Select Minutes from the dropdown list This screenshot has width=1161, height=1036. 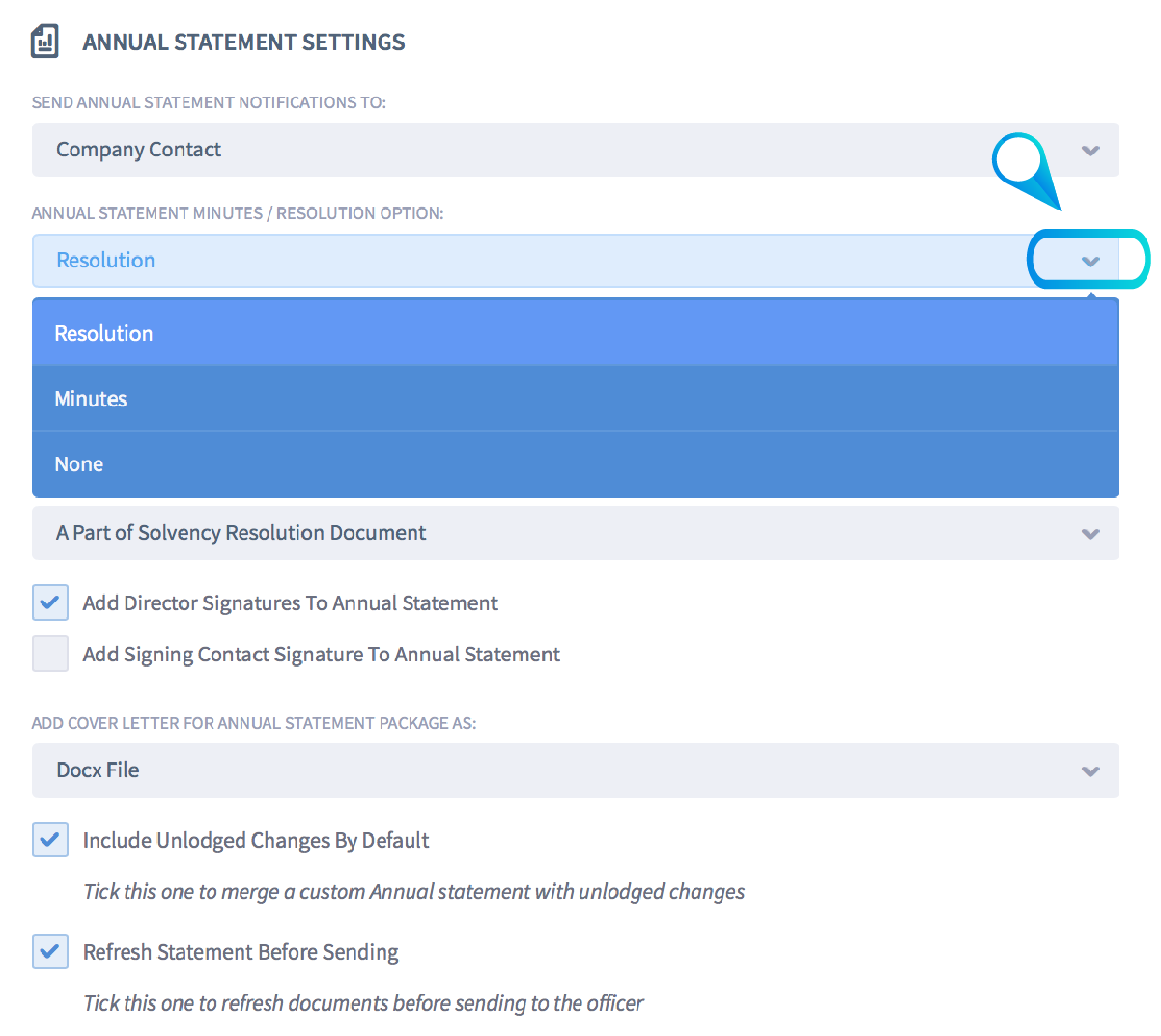coord(91,399)
